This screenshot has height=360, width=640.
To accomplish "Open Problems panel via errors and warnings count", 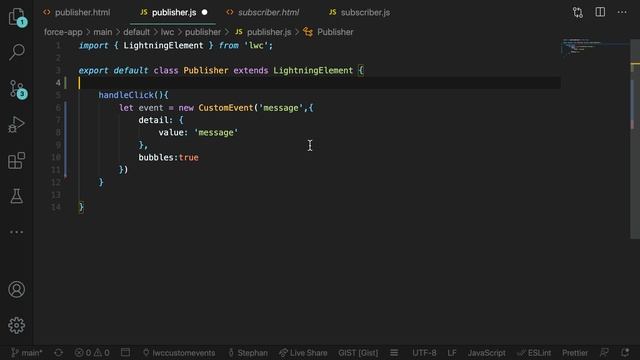I will [92, 353].
